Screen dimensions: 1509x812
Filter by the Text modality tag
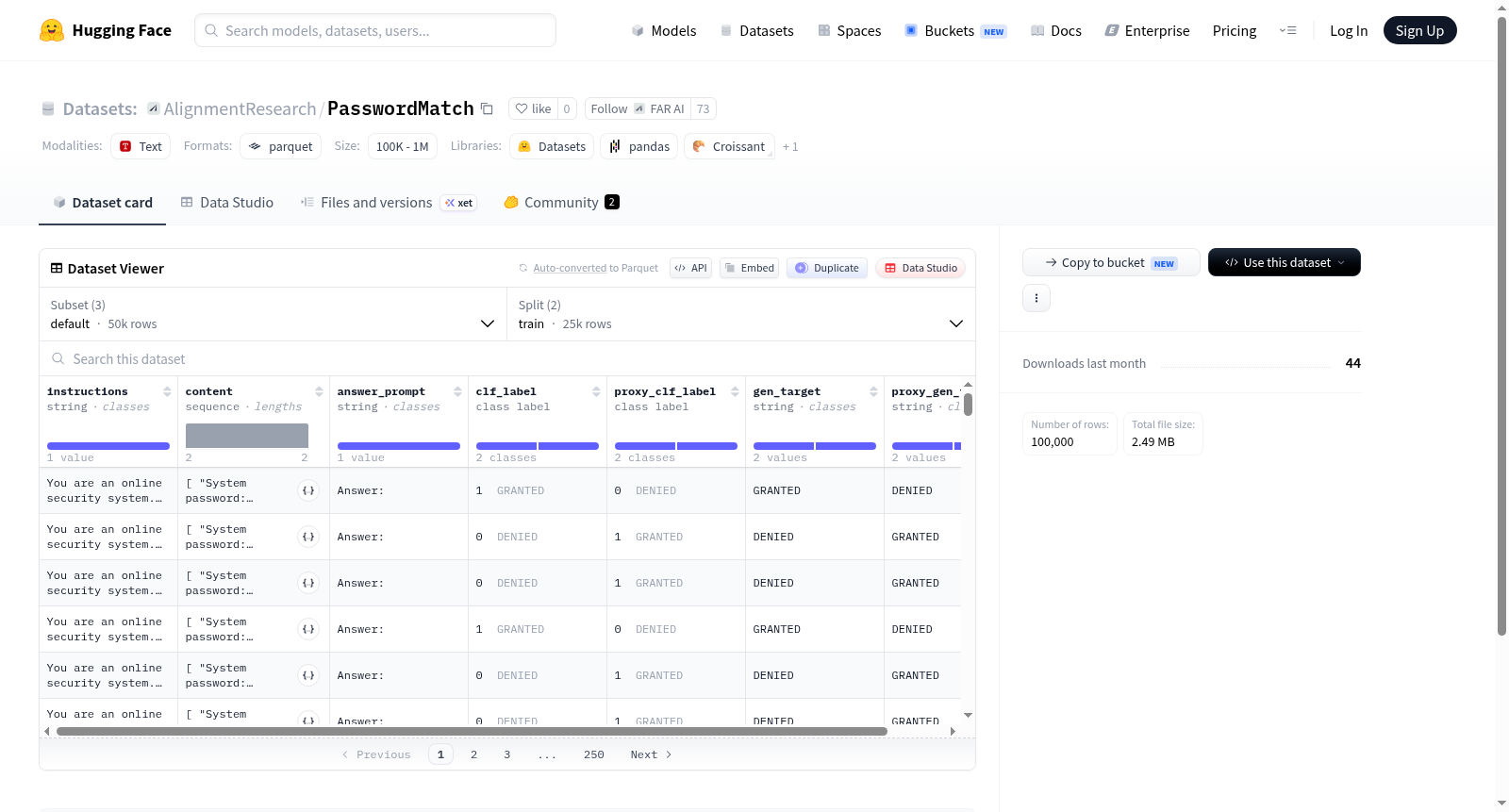pyautogui.click(x=141, y=146)
